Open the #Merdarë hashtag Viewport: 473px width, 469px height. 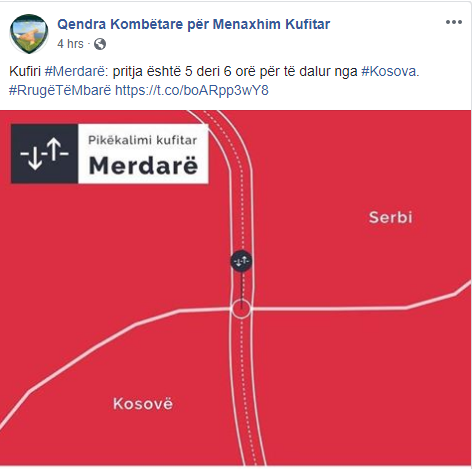(75, 71)
